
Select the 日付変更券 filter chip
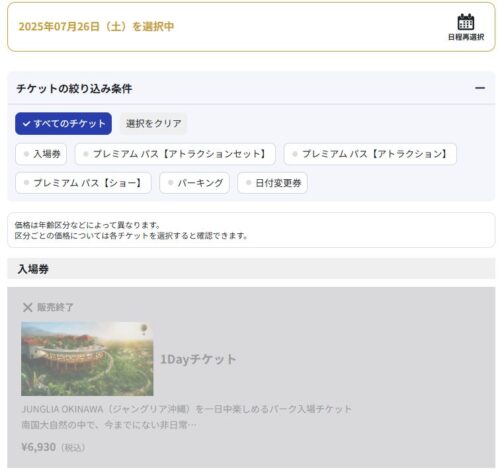(x=272, y=183)
